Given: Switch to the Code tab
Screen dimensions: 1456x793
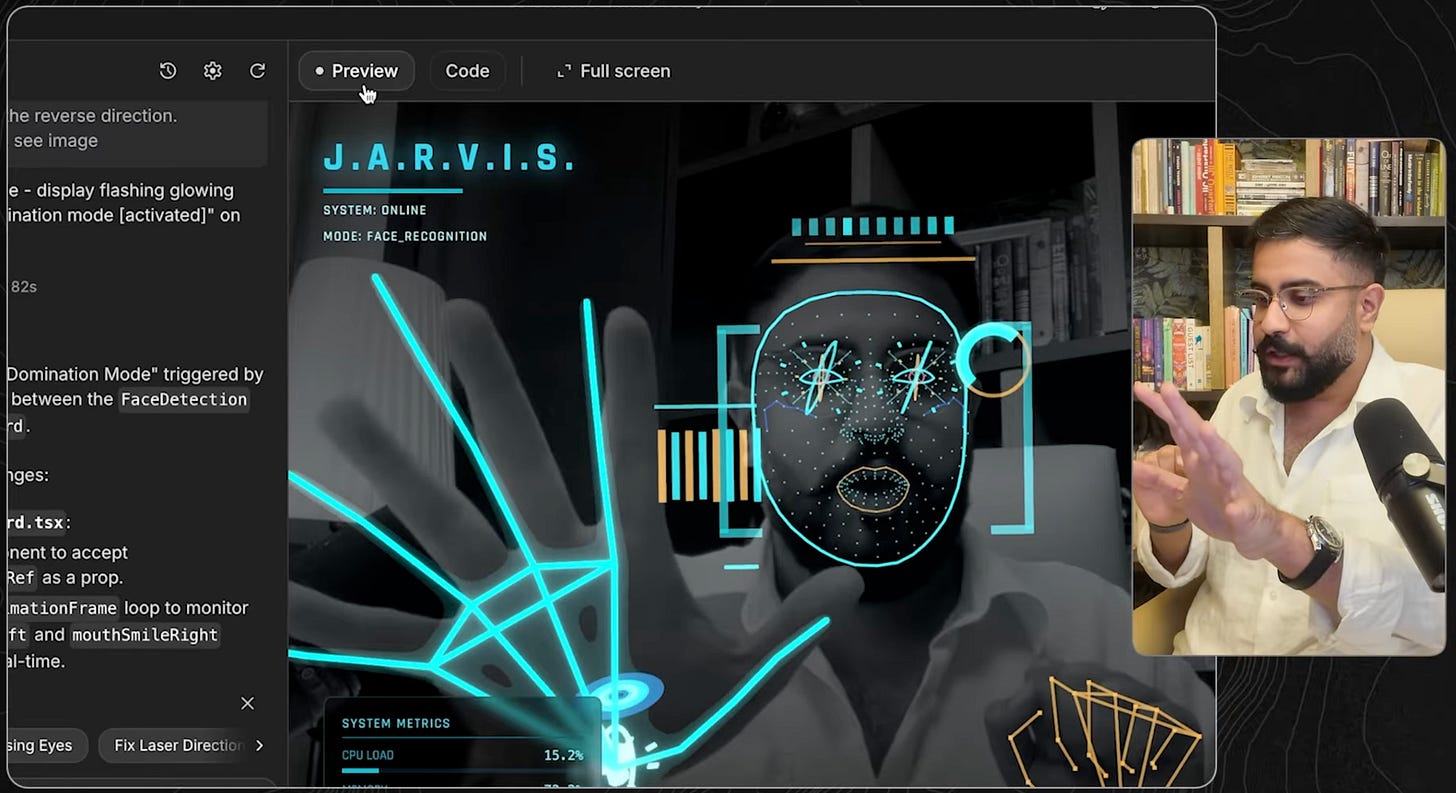Looking at the screenshot, I should coord(467,71).
